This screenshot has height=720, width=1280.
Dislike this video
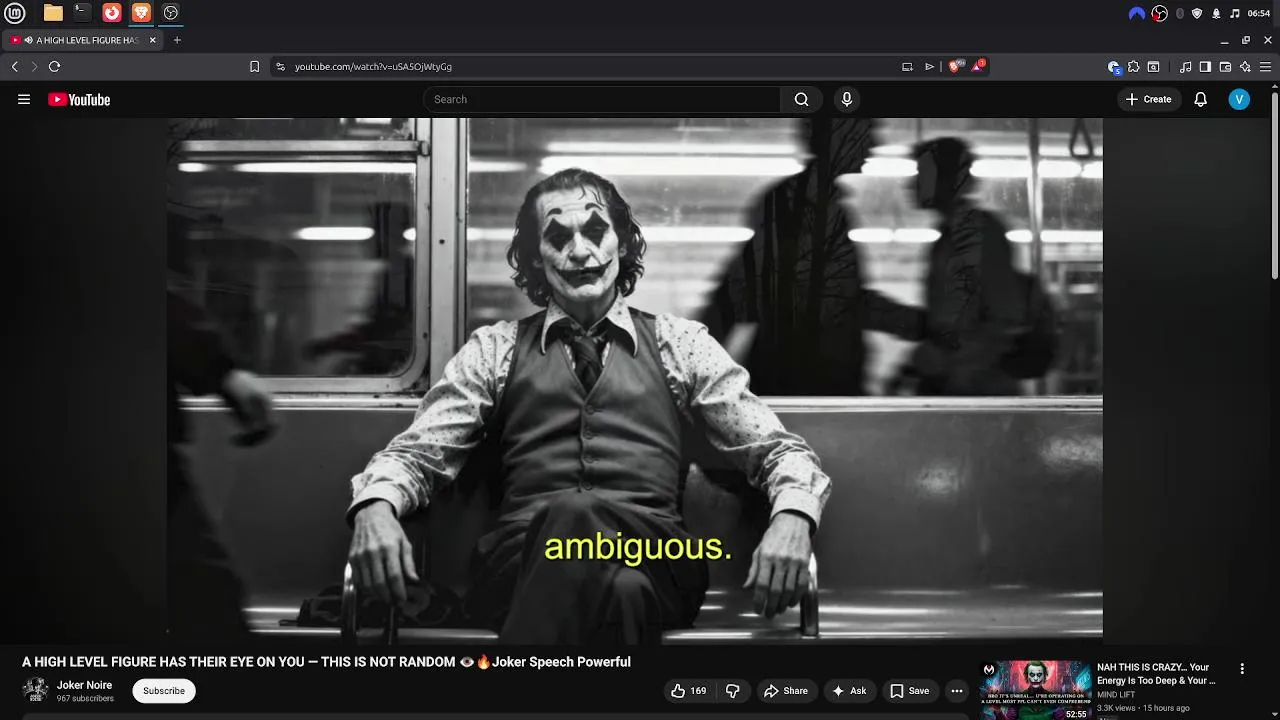tap(732, 691)
